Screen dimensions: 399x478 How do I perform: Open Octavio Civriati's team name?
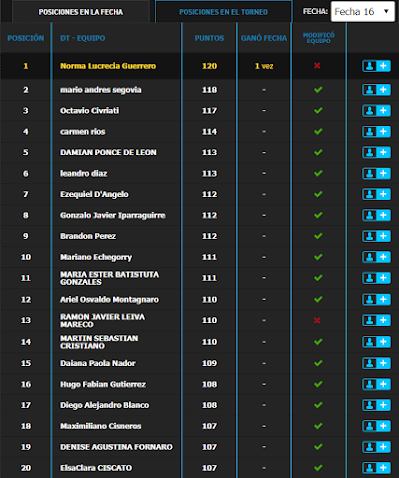pos(89,111)
